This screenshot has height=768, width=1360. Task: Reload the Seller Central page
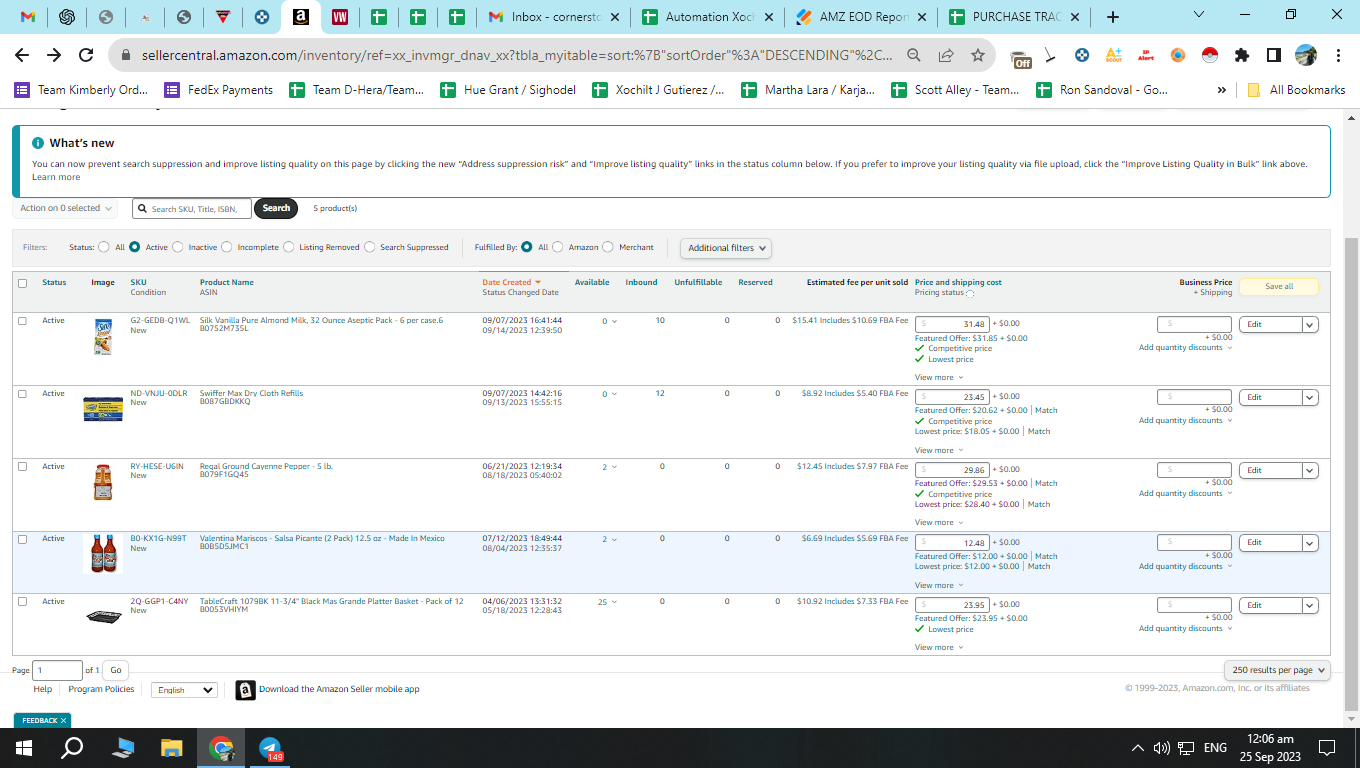tap(86, 56)
